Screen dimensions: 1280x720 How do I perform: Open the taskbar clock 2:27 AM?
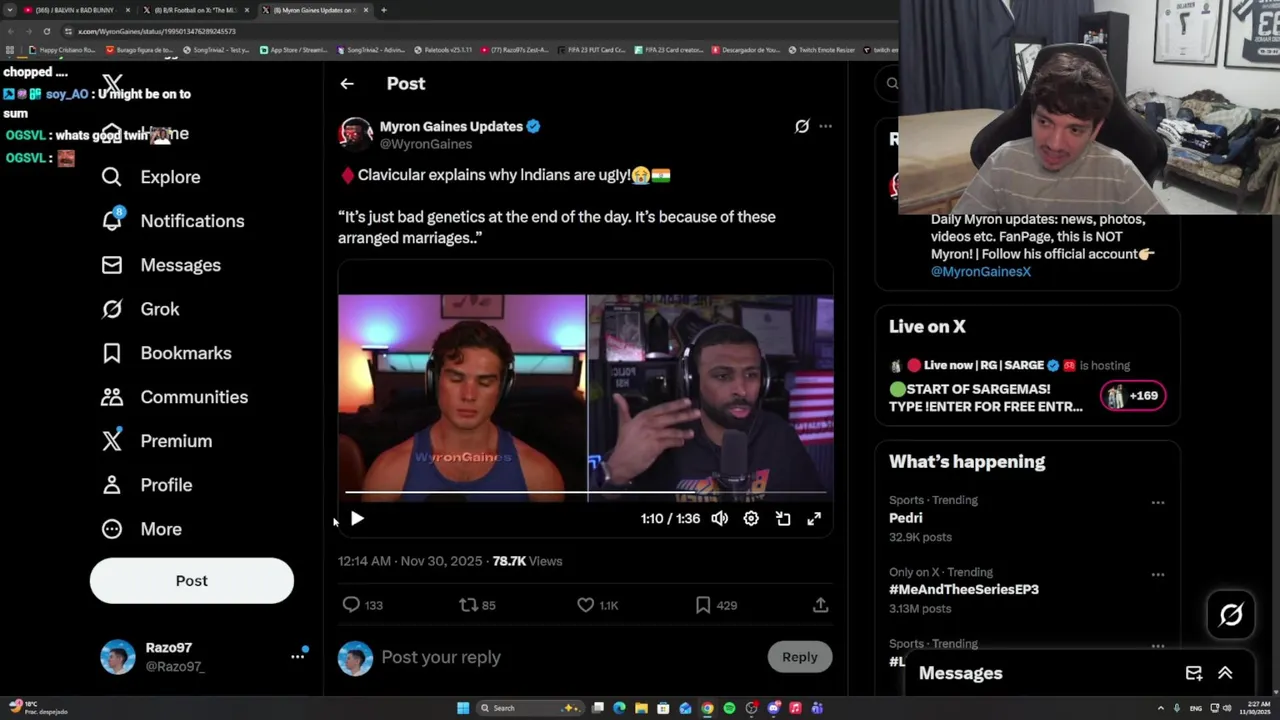pyautogui.click(x=1257, y=708)
